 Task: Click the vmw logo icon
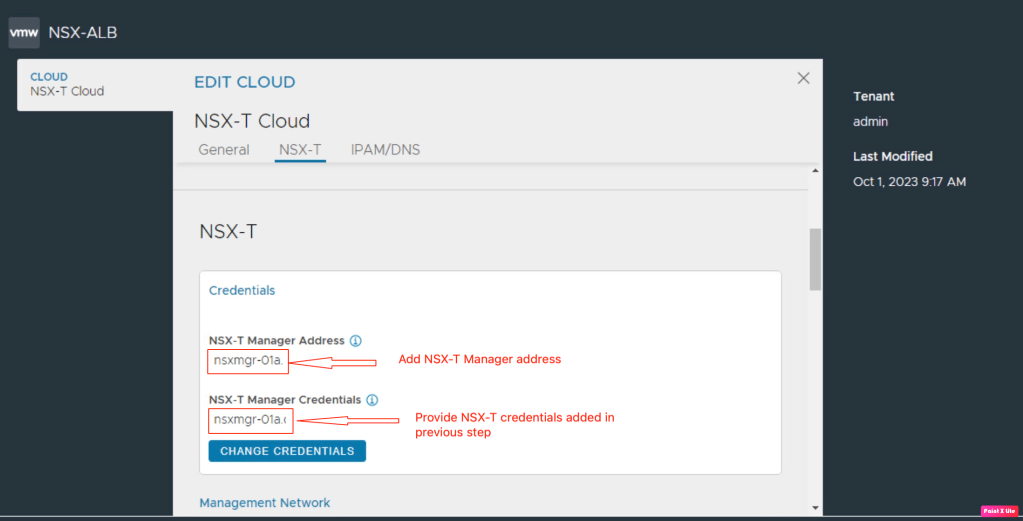coord(24,32)
